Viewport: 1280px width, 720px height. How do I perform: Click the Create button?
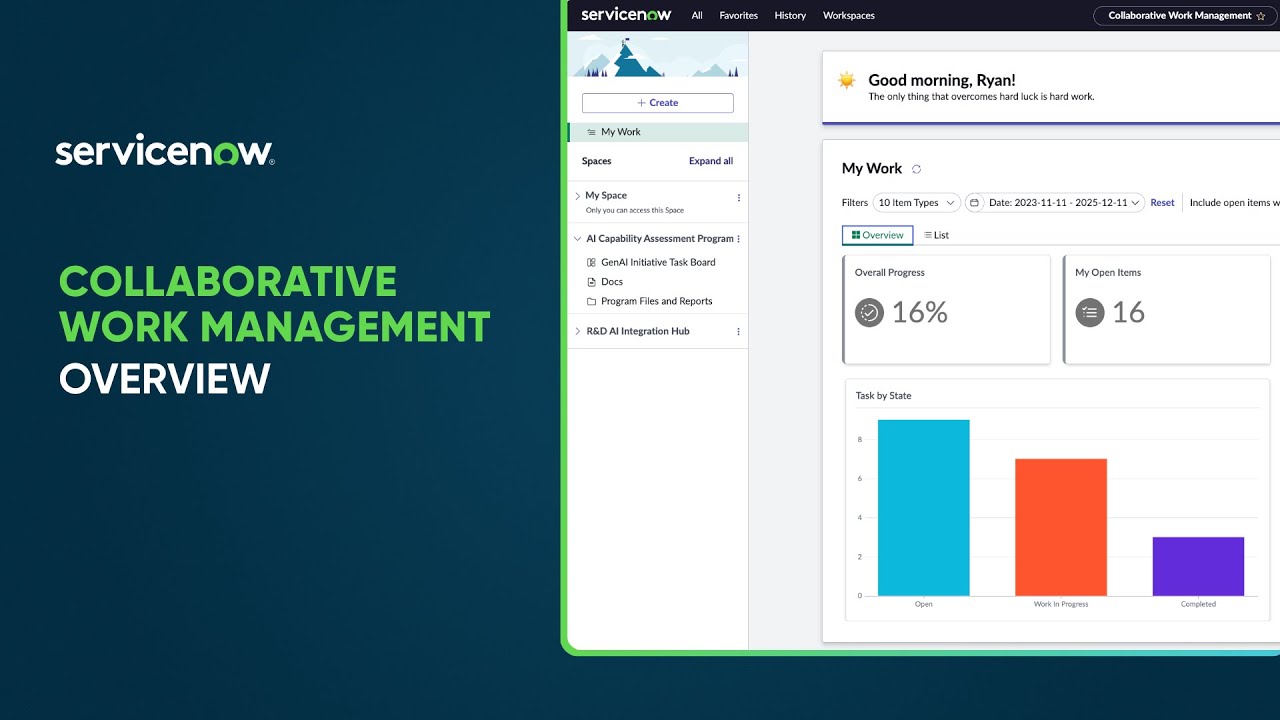coord(657,102)
